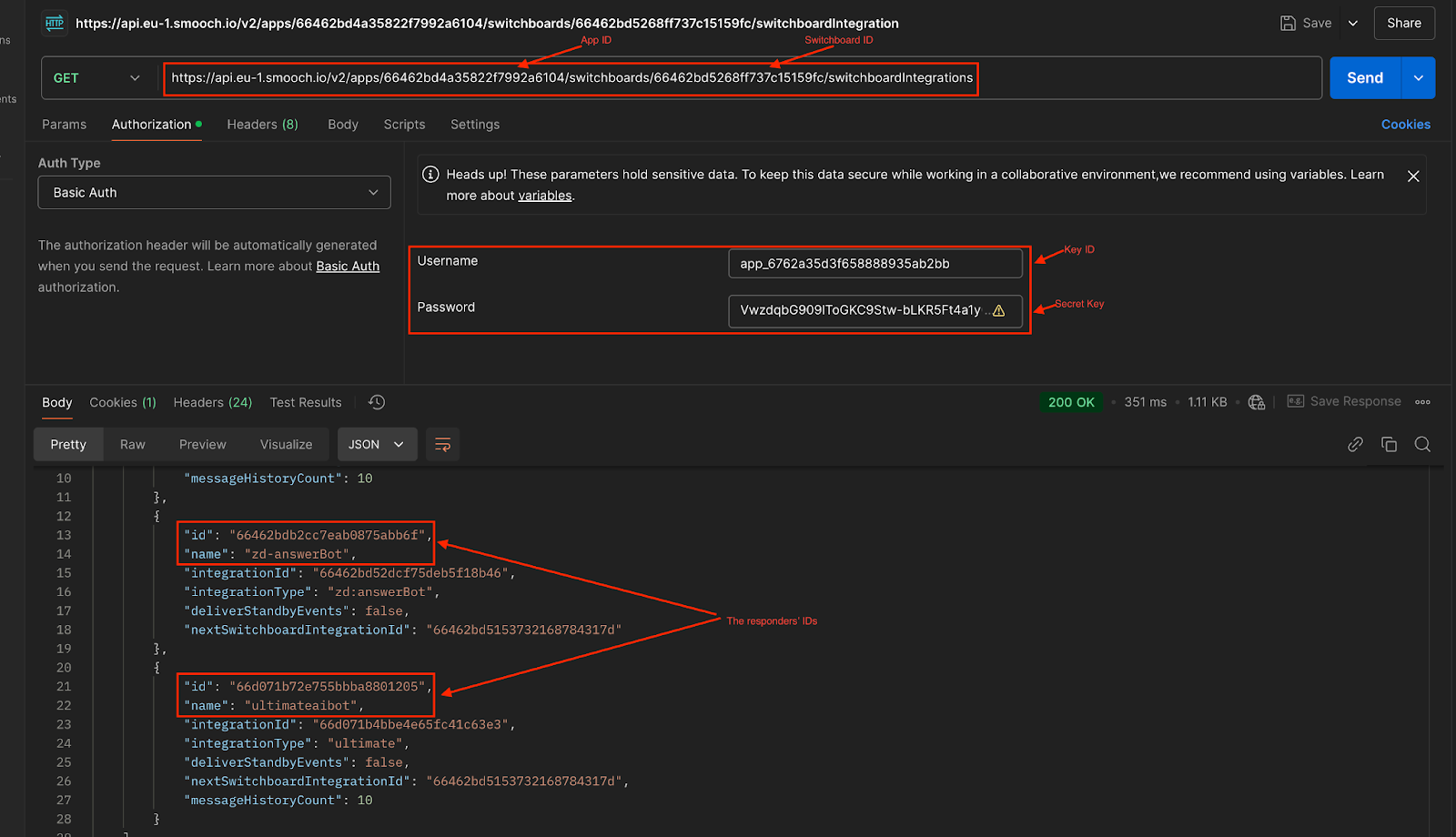Screen dimensions: 1456x837
Task: Click the copy link icon in response
Action: click(1355, 444)
